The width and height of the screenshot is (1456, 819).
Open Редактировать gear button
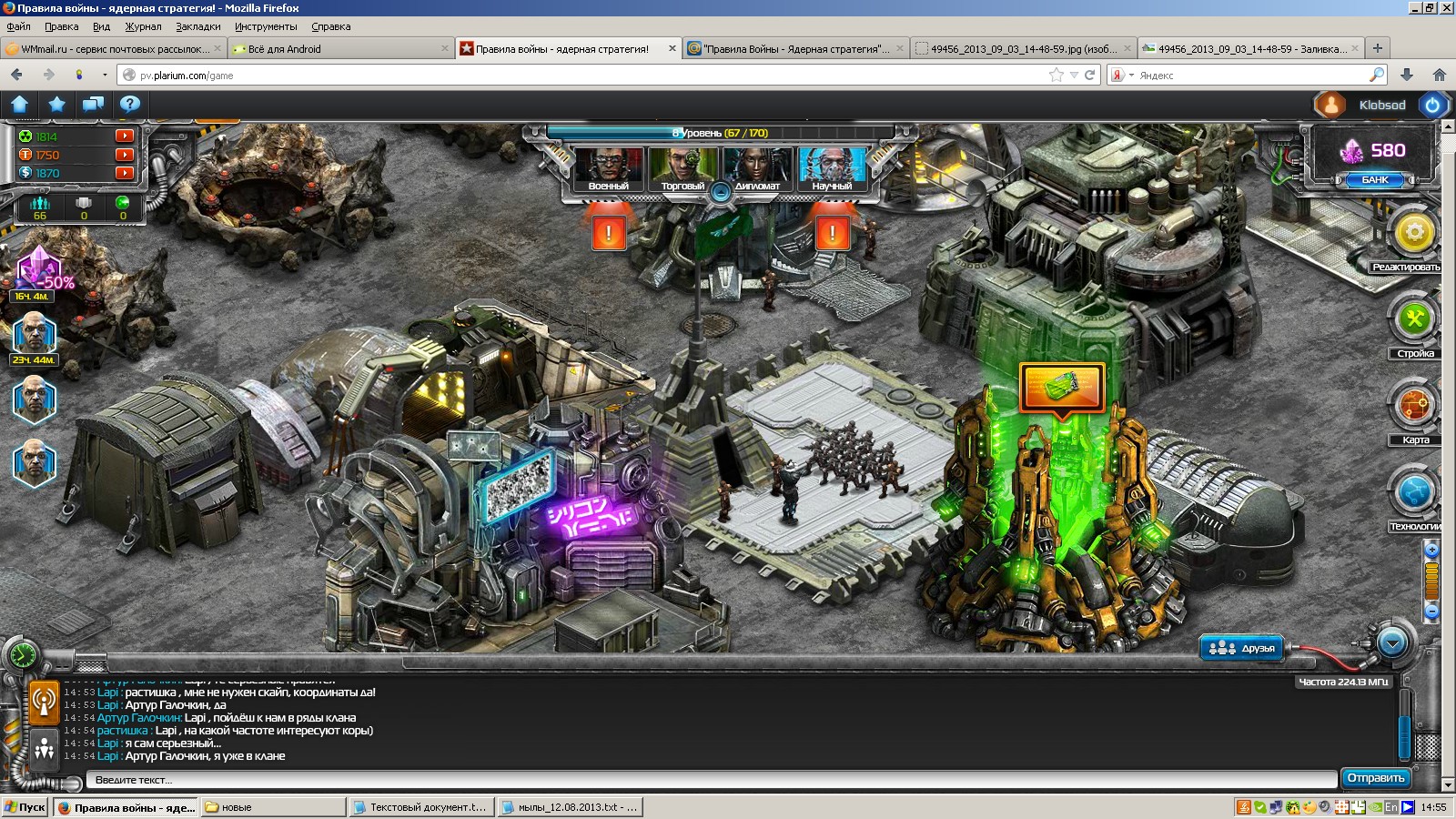tap(1414, 234)
